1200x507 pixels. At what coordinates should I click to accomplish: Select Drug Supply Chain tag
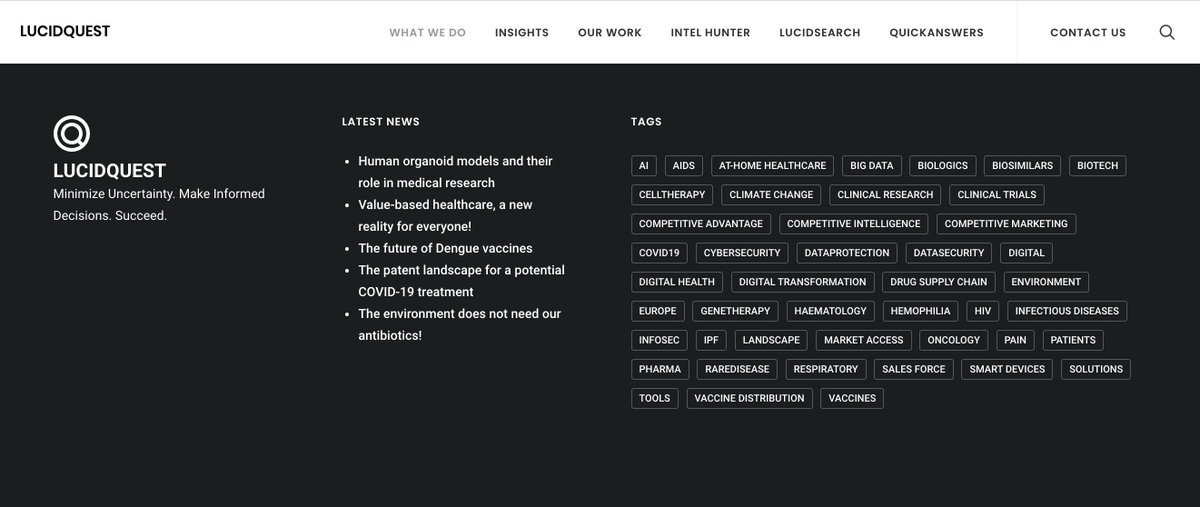coord(939,282)
